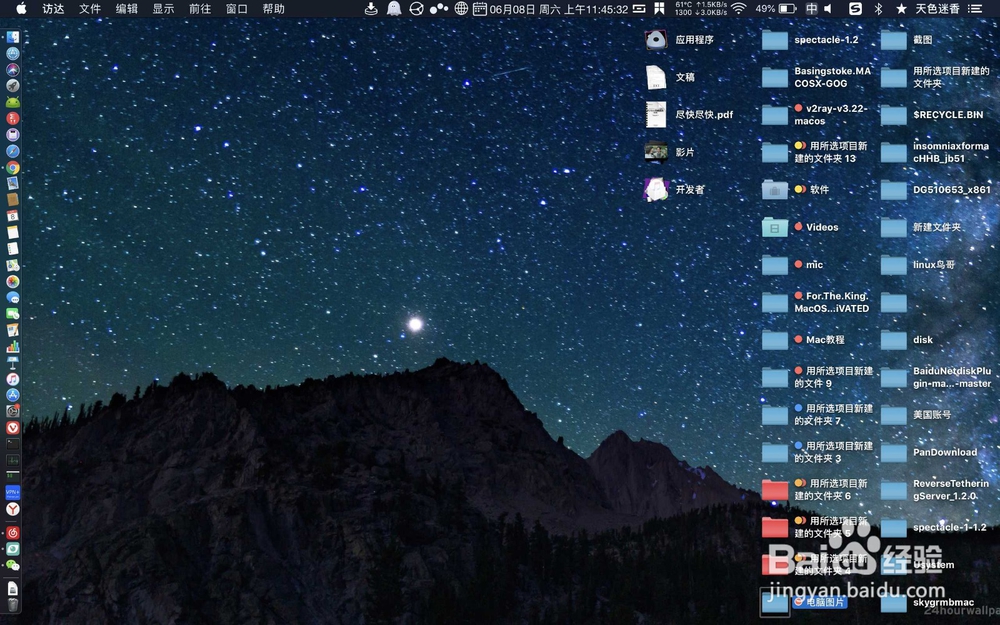Open Messages blue bubble in Dock
The height and width of the screenshot is (625, 1000).
[13, 298]
